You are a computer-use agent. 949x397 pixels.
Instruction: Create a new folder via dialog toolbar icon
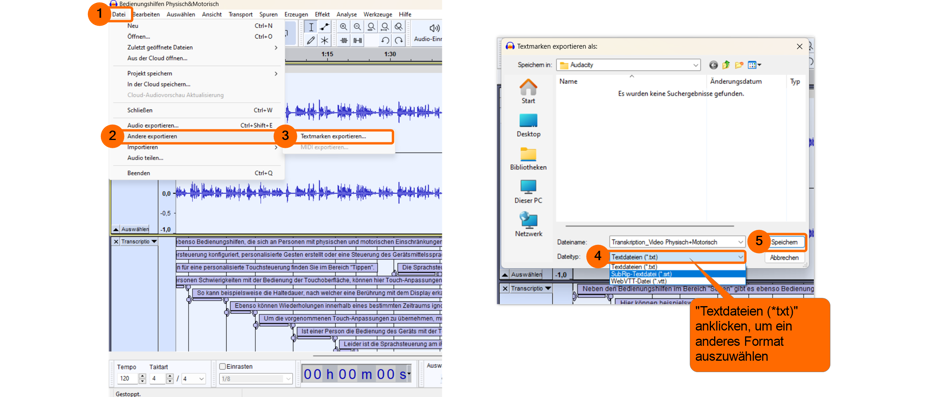738,65
